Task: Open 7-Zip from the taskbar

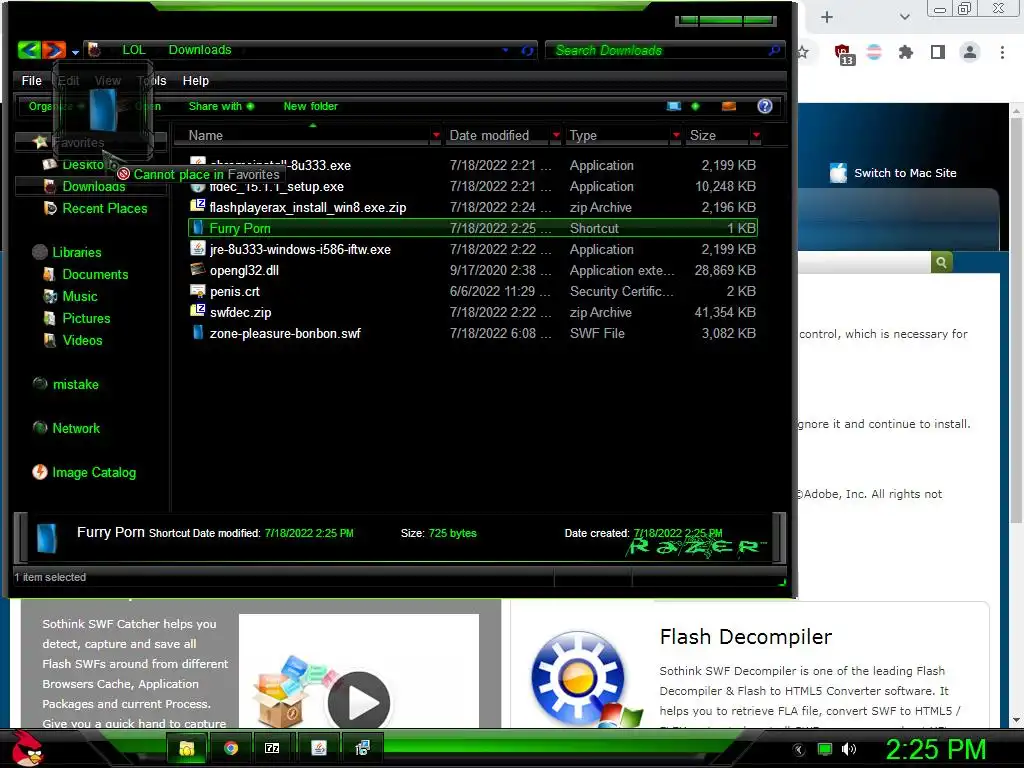Action: pyautogui.click(x=272, y=748)
